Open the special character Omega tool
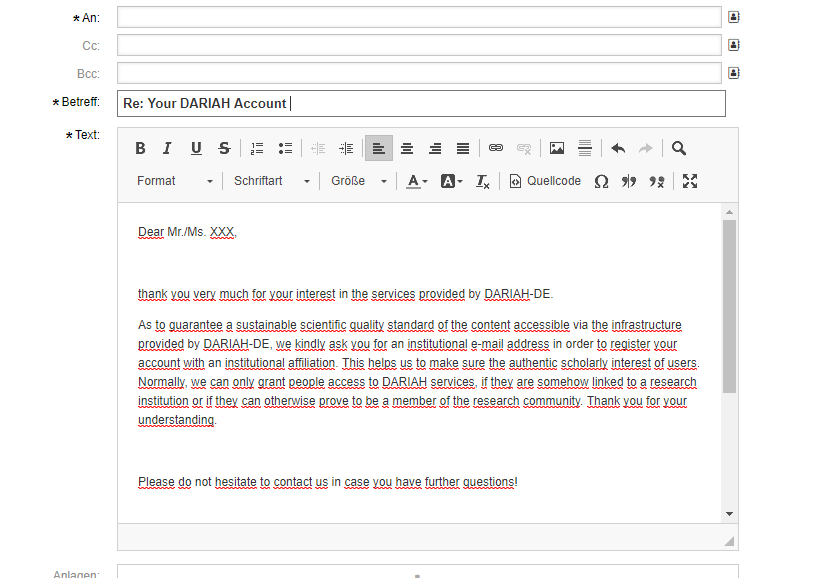833x578 pixels. (x=601, y=181)
